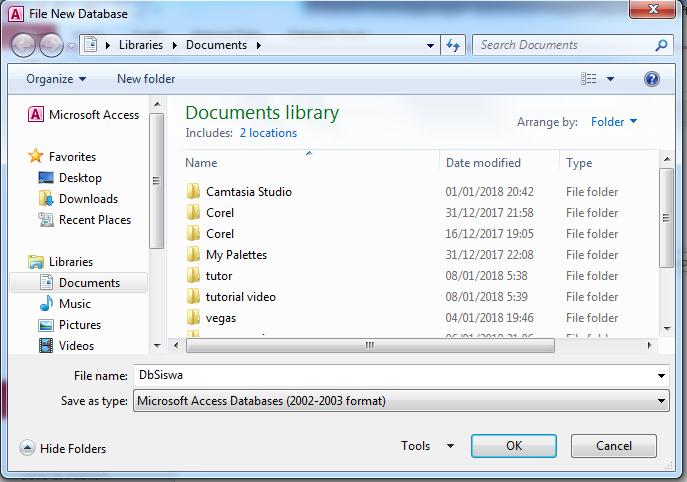Image resolution: width=687 pixels, height=482 pixels.
Task: Click the navigation pane scroll up arrow
Action: pyautogui.click(x=157, y=105)
